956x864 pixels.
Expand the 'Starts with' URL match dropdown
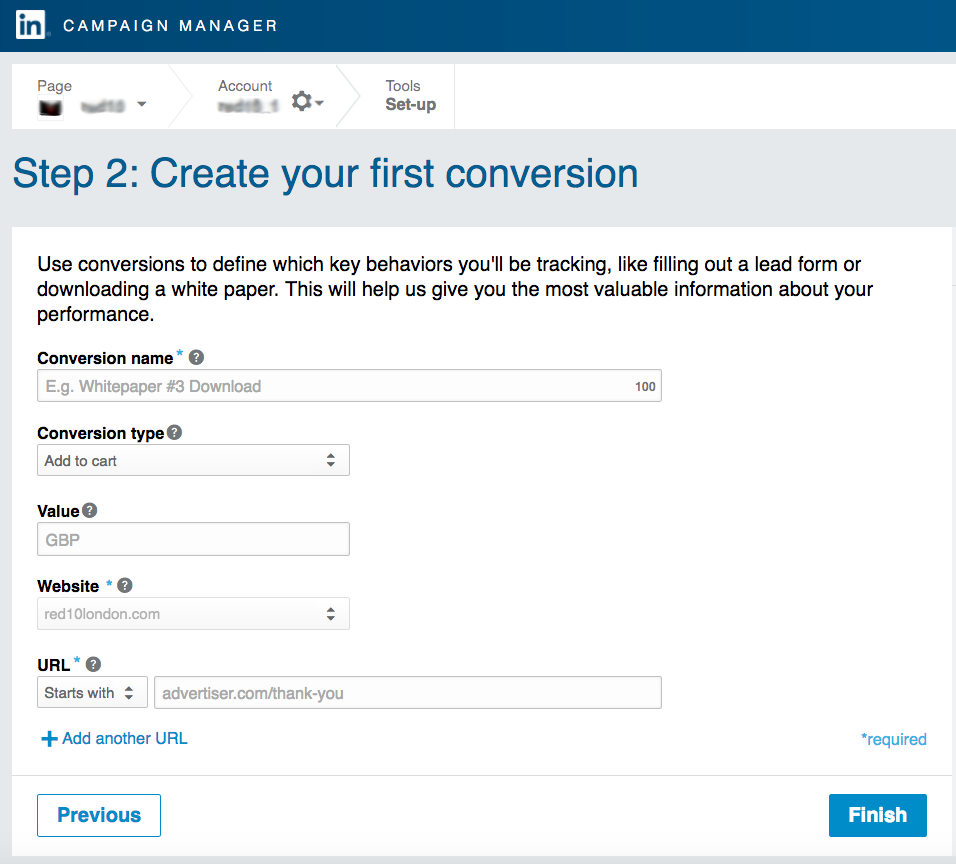[92, 693]
